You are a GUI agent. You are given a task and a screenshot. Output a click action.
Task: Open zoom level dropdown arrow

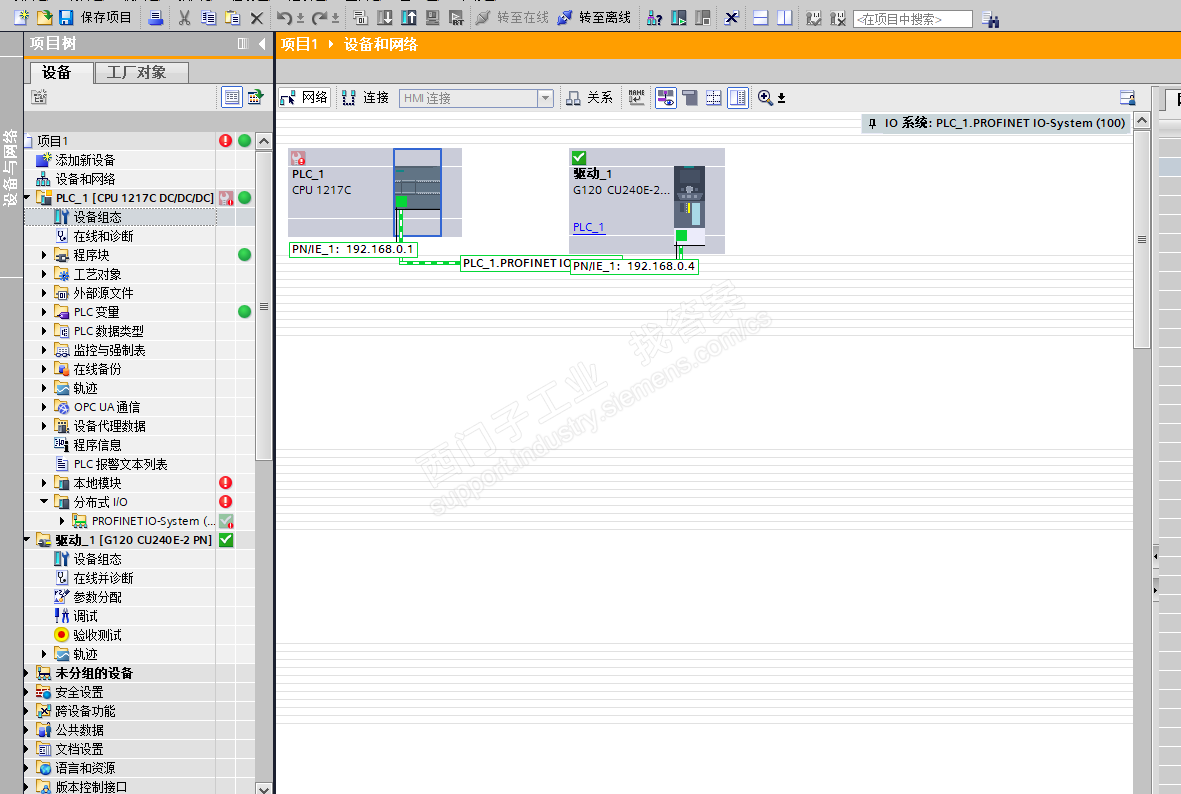click(781, 98)
